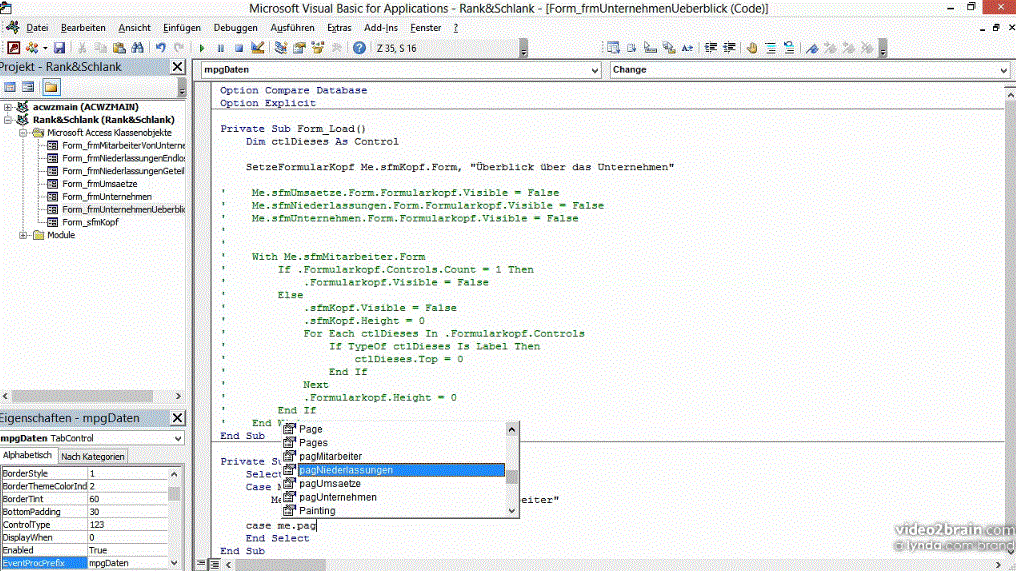Screen dimensions: 1016x571
Task: Open the Debuggen menu
Action: [235, 28]
